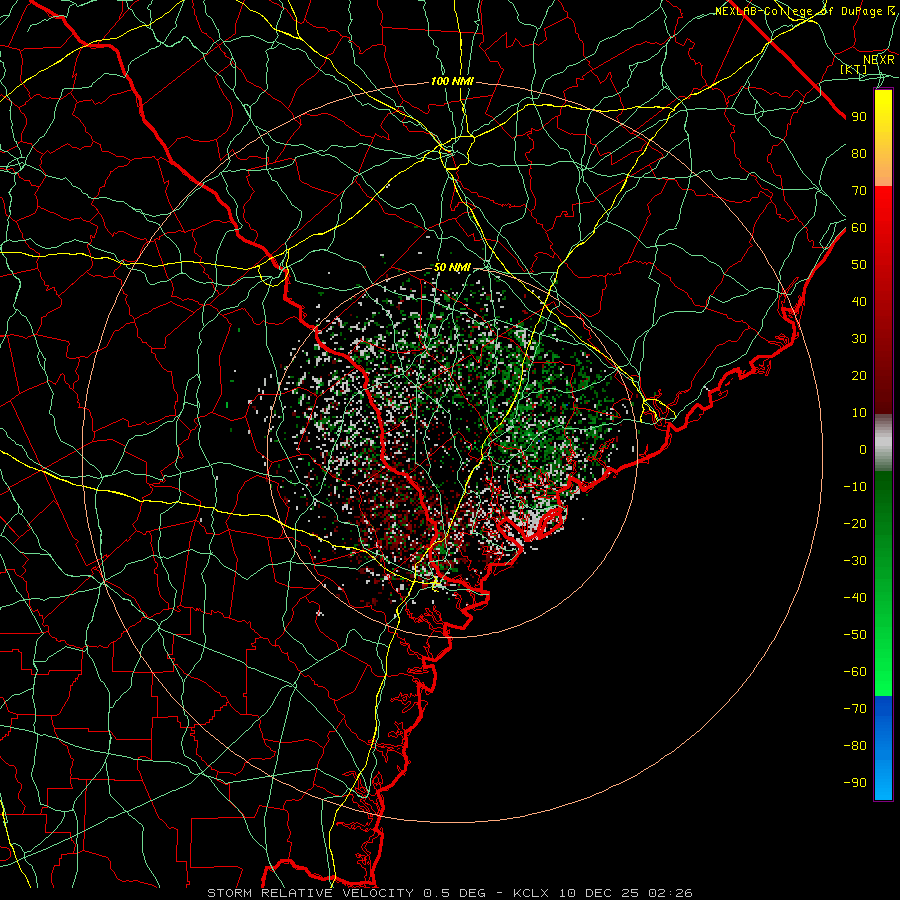Click the scale value "-50"
The width and height of the screenshot is (900, 900).
(855, 635)
